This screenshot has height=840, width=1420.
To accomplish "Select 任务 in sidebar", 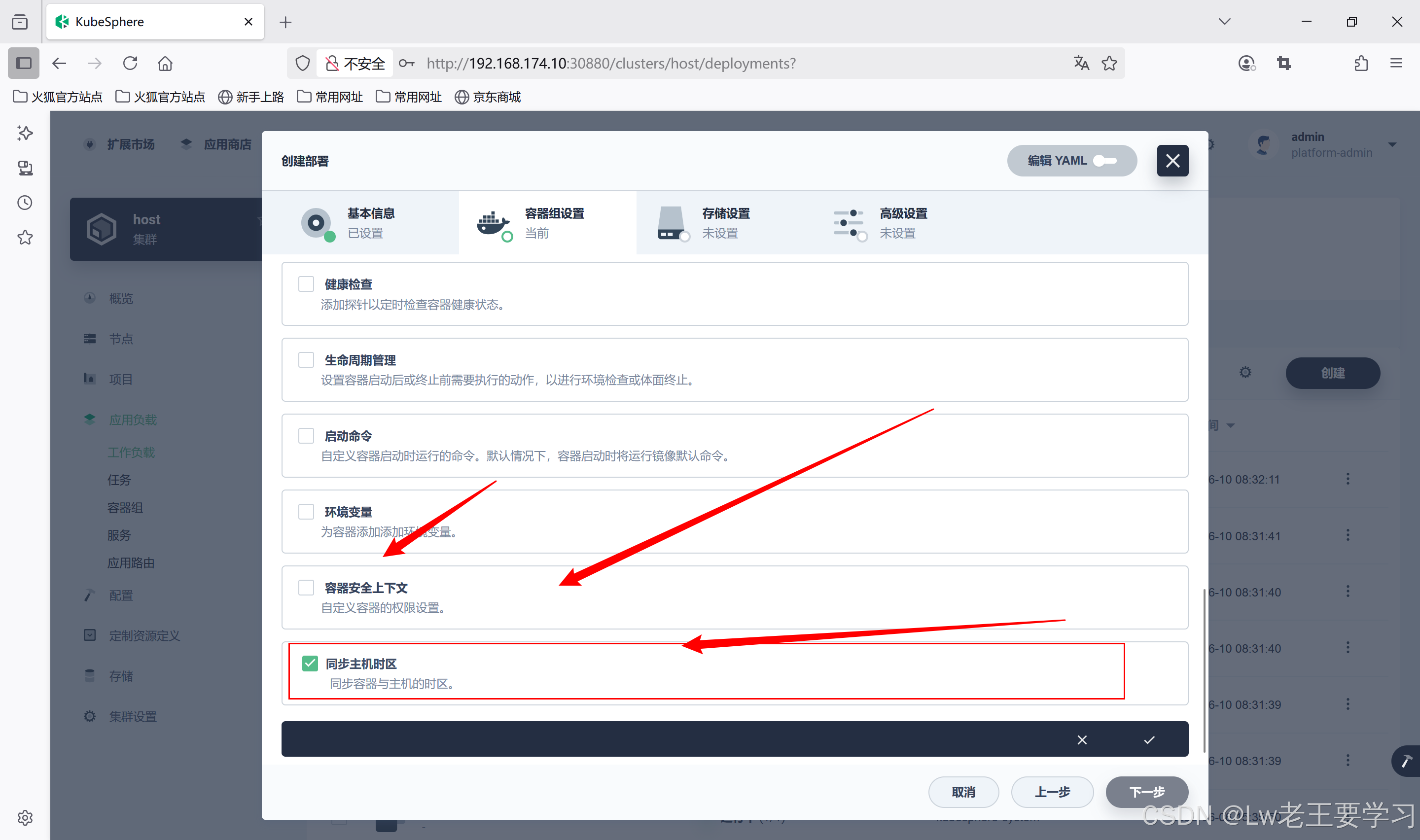I will click(119, 480).
